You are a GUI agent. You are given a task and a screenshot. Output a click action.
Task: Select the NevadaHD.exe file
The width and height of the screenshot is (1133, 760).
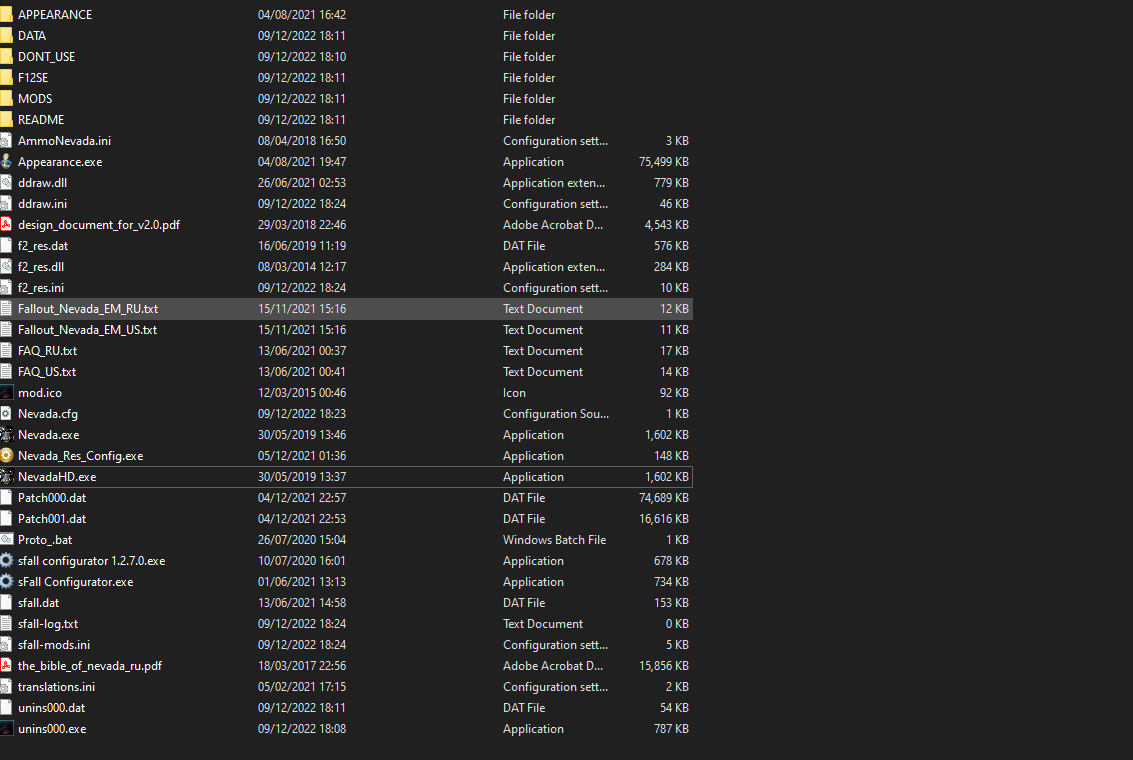point(57,477)
